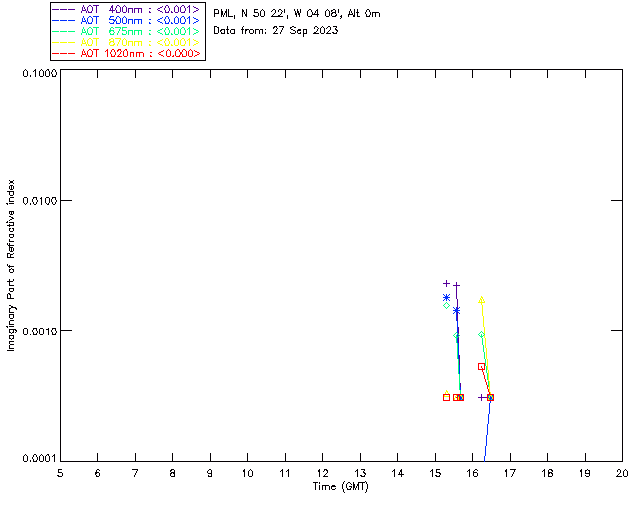Click the x-axis tick label 11

(x=285, y=473)
